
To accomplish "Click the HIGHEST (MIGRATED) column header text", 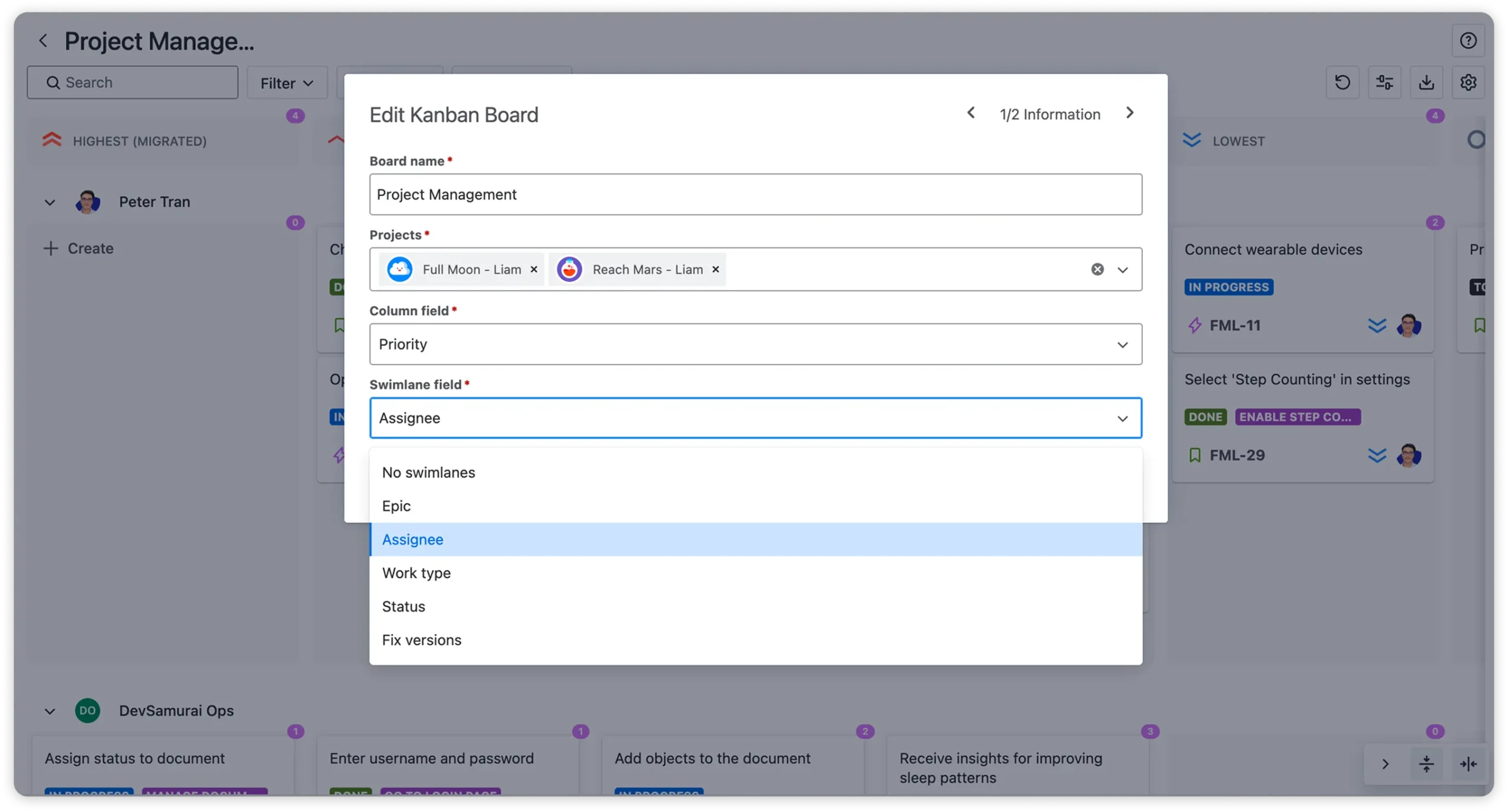I will click(140, 141).
